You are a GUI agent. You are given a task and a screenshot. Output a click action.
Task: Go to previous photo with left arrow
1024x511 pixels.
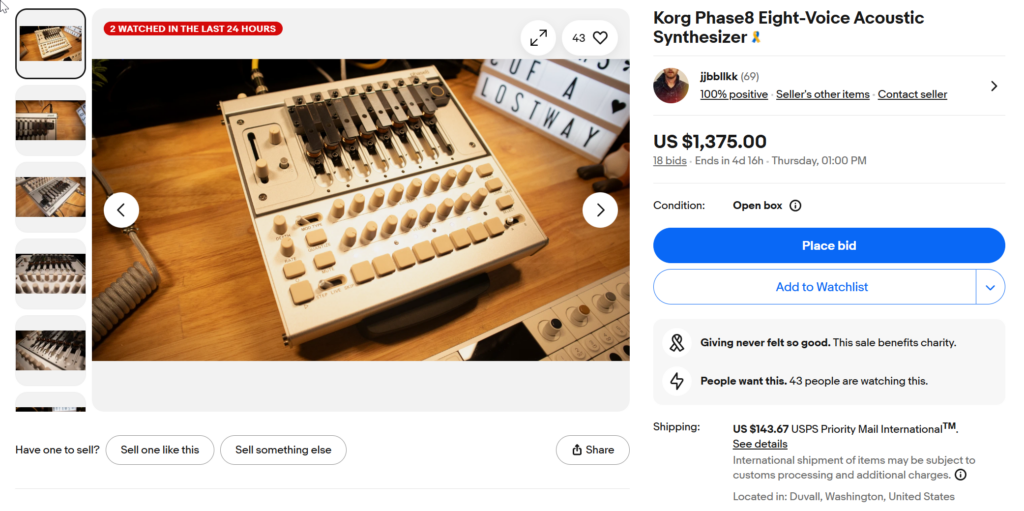point(121,210)
